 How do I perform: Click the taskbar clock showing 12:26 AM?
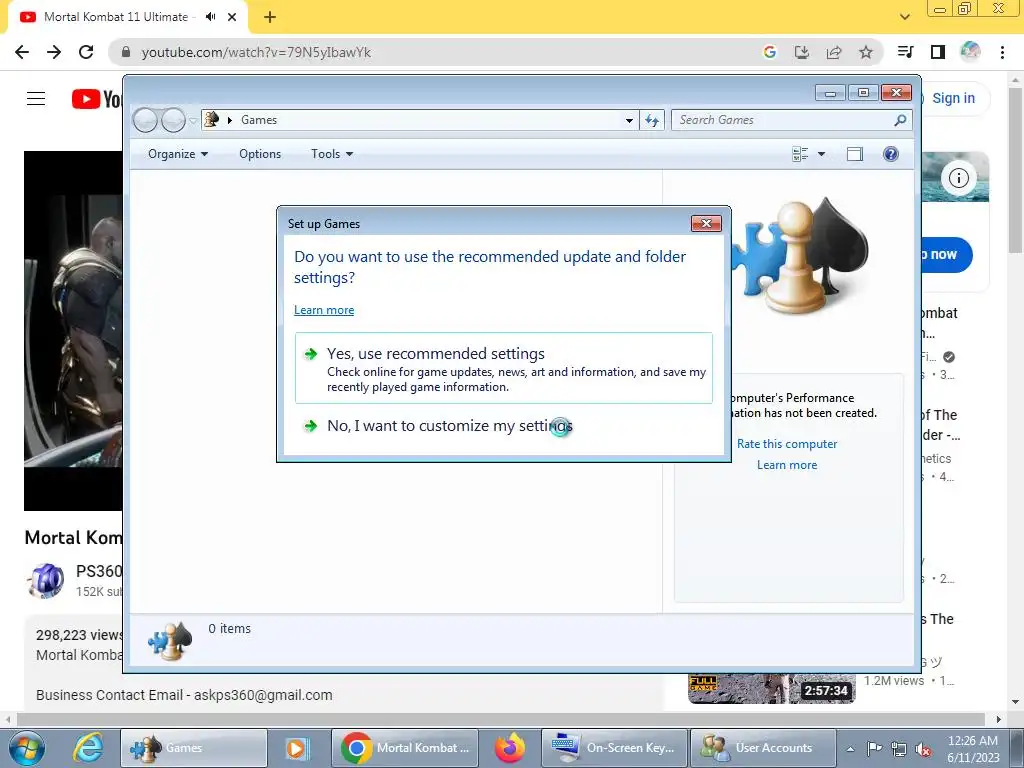(x=972, y=748)
